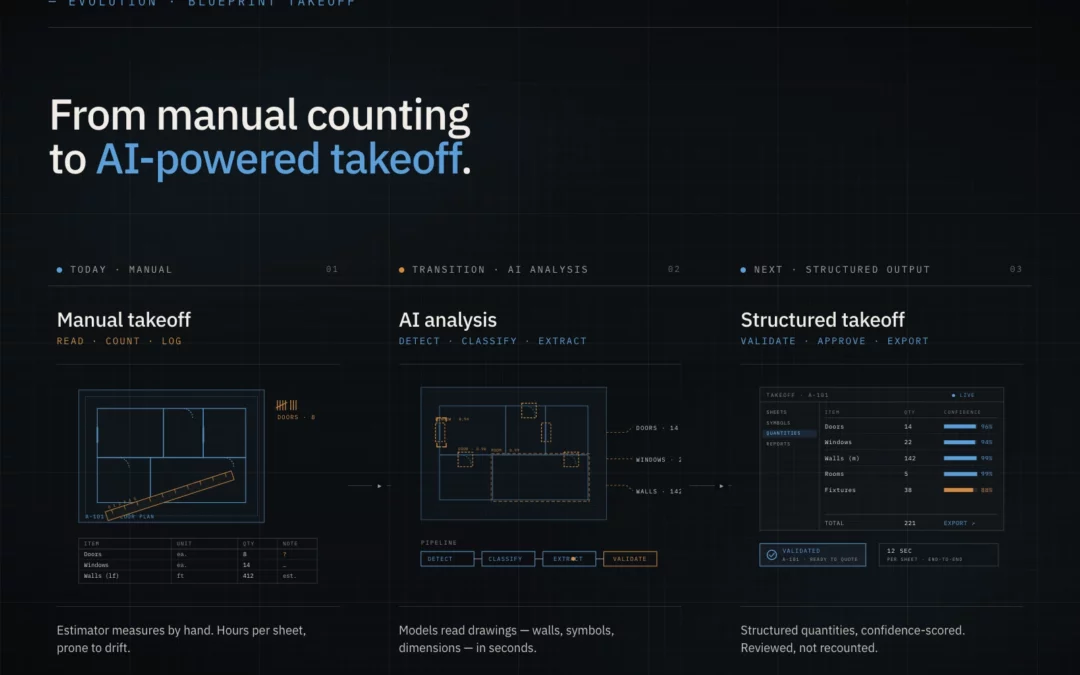Select the EXTRACT pipeline step
1080x675 pixels.
tap(569, 559)
